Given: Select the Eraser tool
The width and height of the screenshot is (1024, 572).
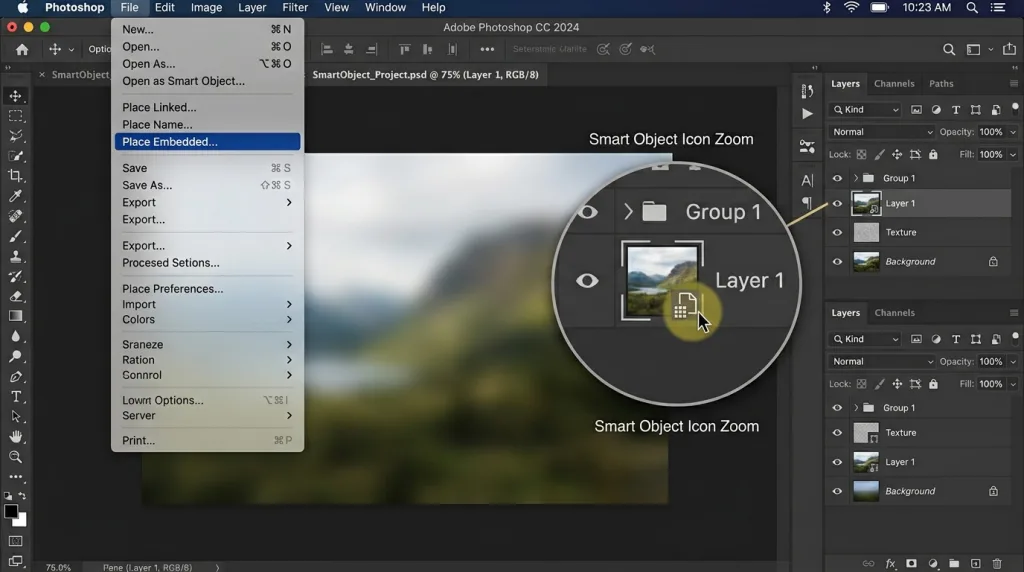Looking at the screenshot, I should click(16, 296).
